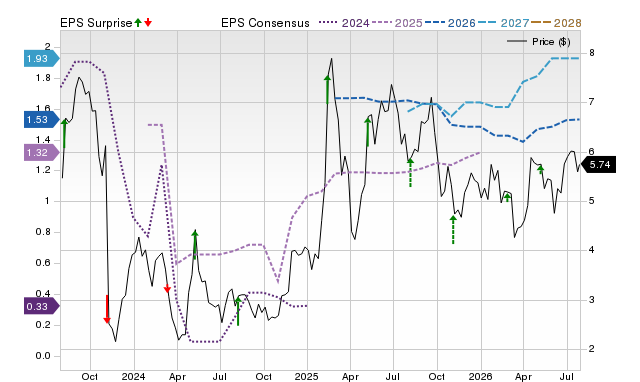Toggle the 2025 EPS consensus legend entry
640x382 pixels.
tap(397, 23)
